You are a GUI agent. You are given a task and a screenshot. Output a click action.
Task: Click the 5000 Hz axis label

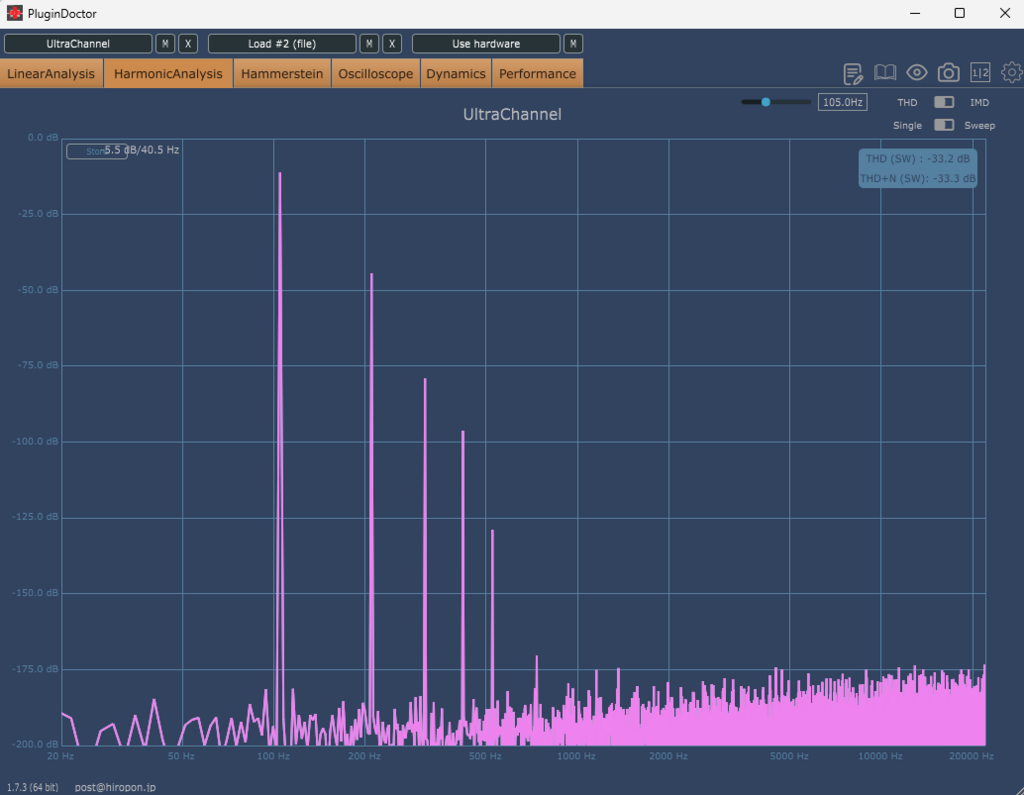(x=789, y=756)
